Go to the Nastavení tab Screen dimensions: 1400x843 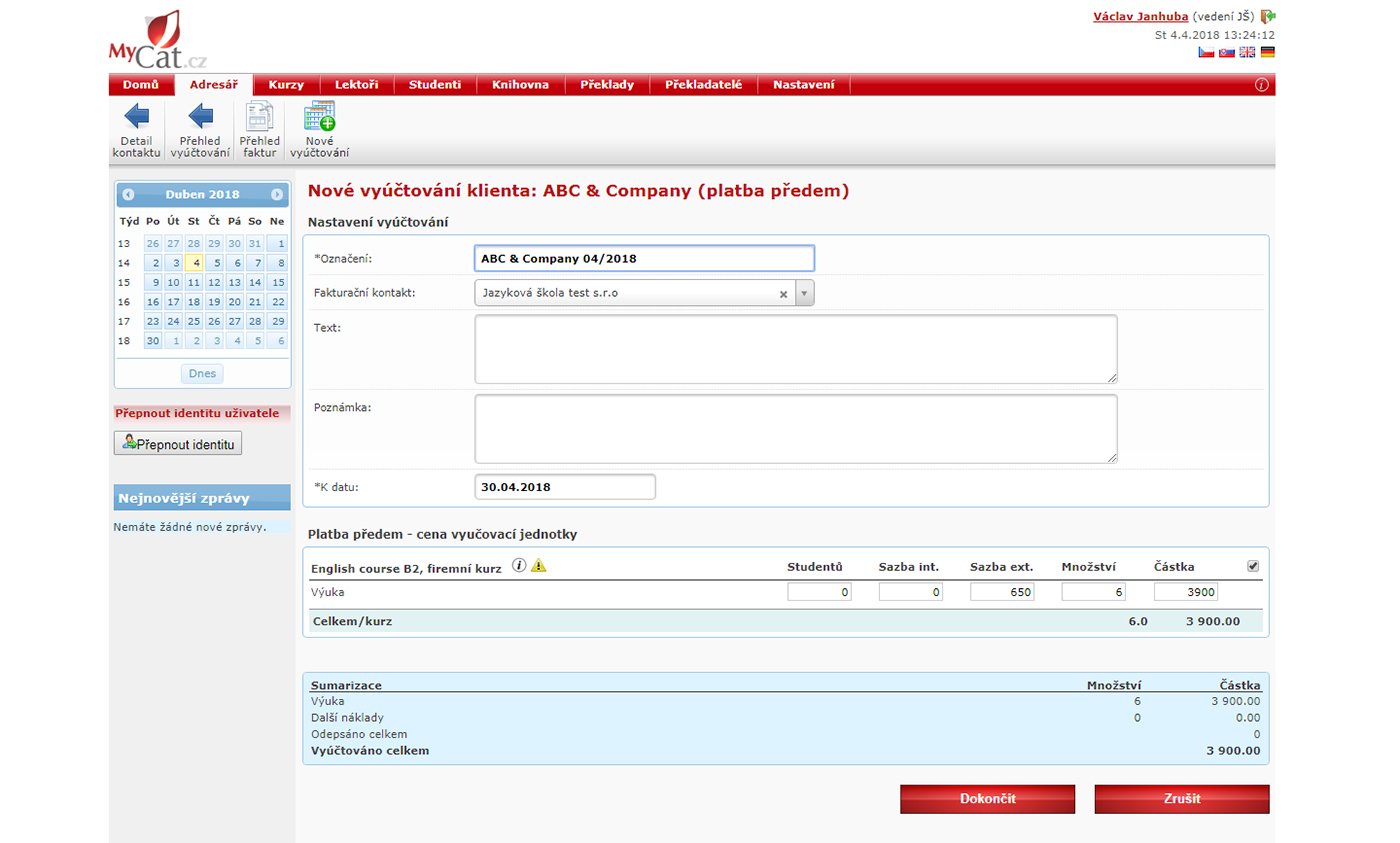pyautogui.click(x=803, y=85)
